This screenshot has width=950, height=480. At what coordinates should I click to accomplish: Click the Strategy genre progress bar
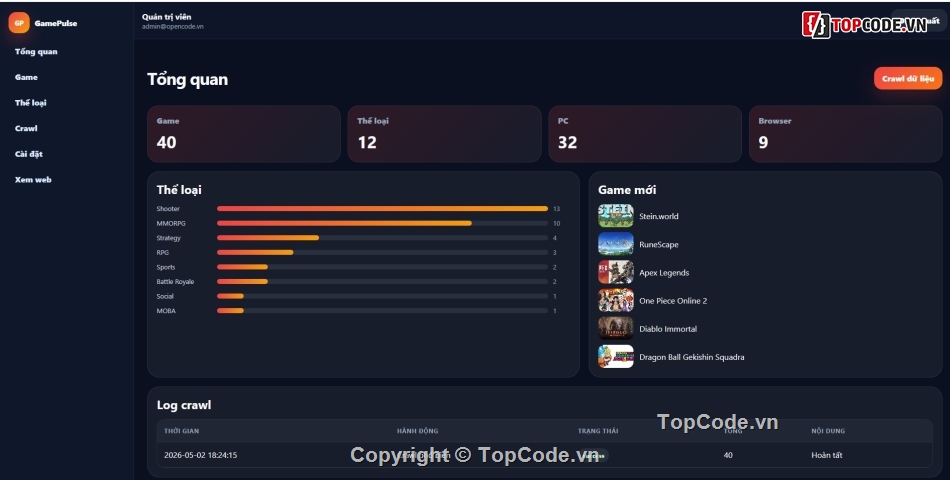[x=382, y=238]
